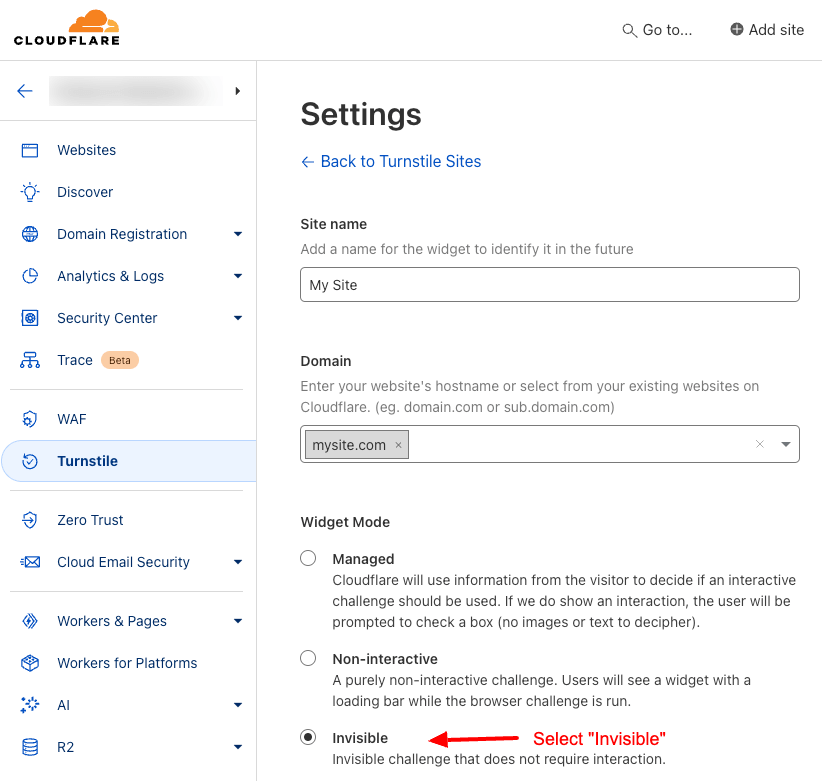This screenshot has width=822, height=781.
Task: Click the Trace network icon
Action: (30, 360)
